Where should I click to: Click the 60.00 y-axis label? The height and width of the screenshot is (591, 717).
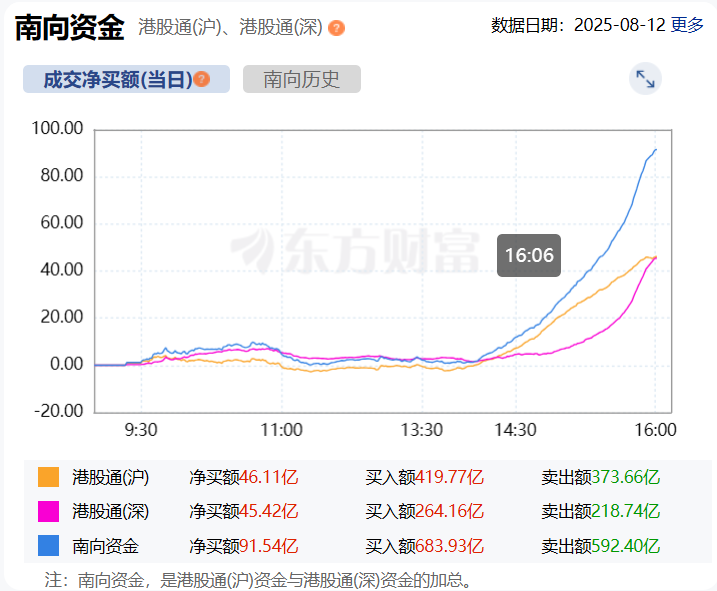coord(62,222)
